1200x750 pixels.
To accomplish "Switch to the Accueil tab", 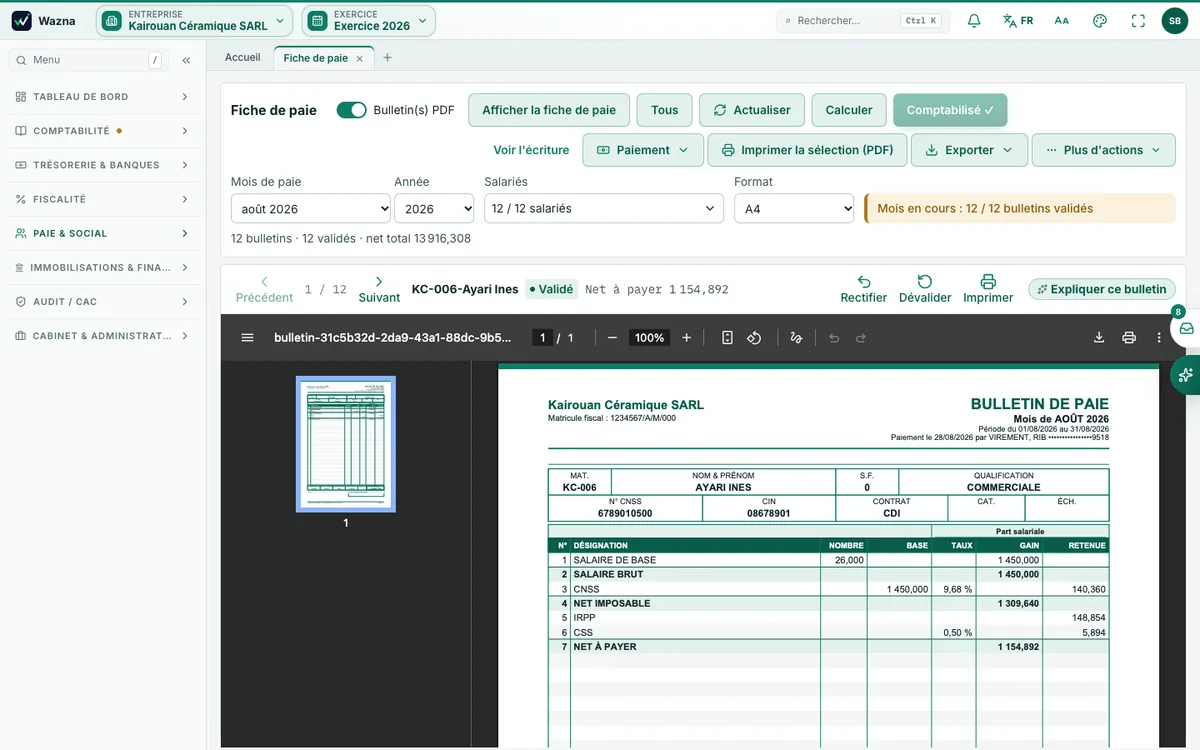I will pyautogui.click(x=243, y=58).
